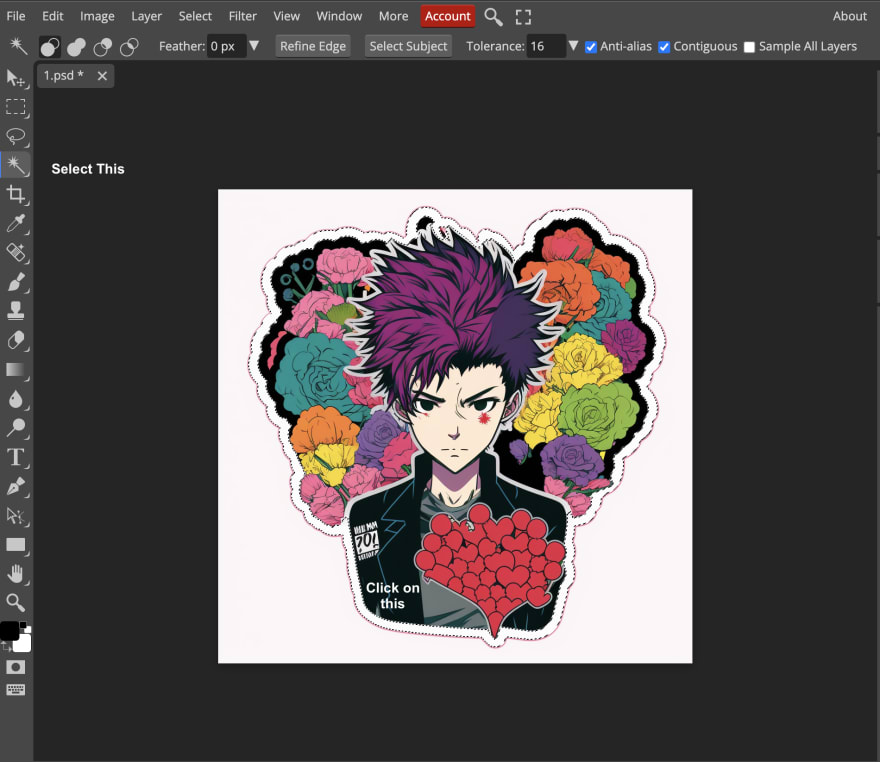Image resolution: width=880 pixels, height=762 pixels.
Task: Click the Select Subject button
Action: click(409, 46)
